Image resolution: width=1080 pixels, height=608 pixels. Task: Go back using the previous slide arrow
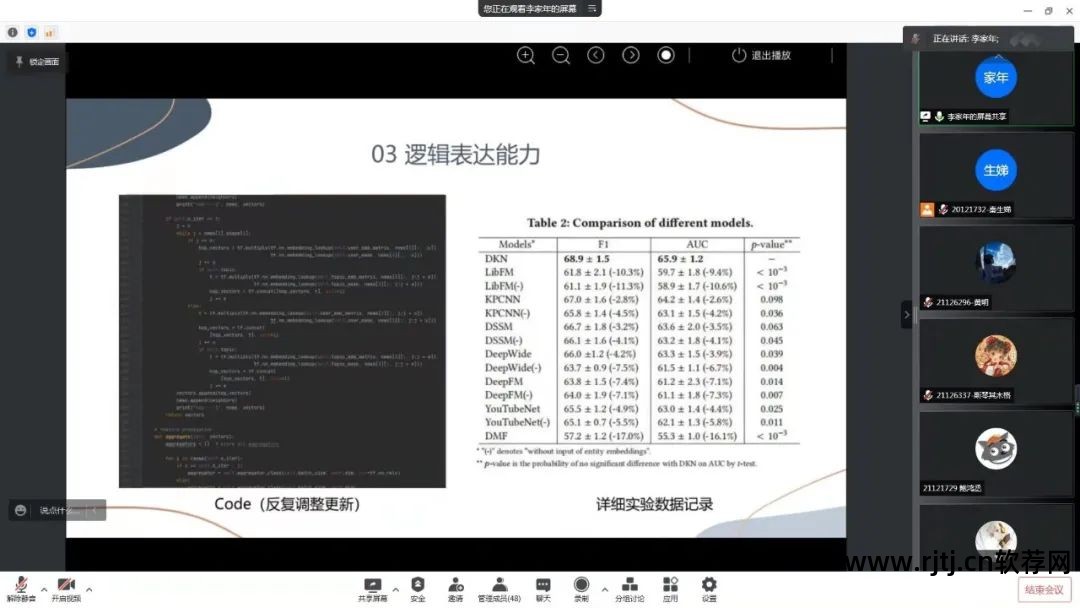(596, 56)
